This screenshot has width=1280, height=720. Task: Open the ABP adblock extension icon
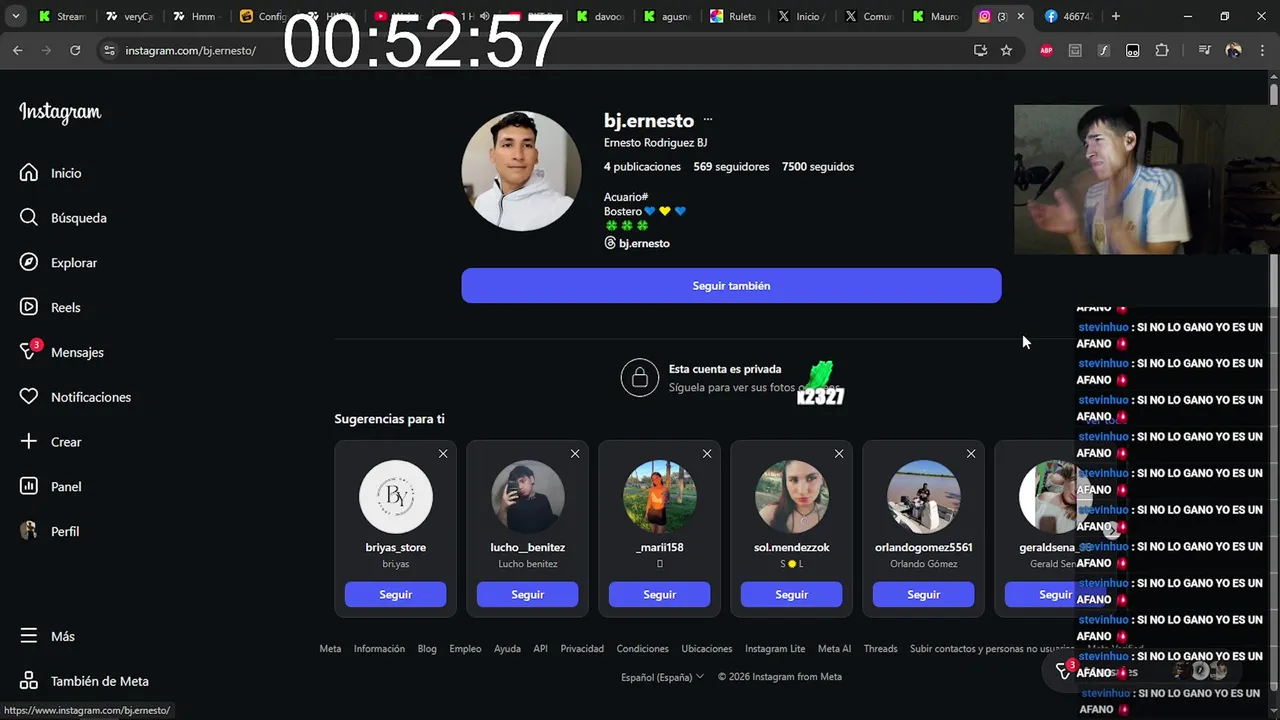[1046, 50]
